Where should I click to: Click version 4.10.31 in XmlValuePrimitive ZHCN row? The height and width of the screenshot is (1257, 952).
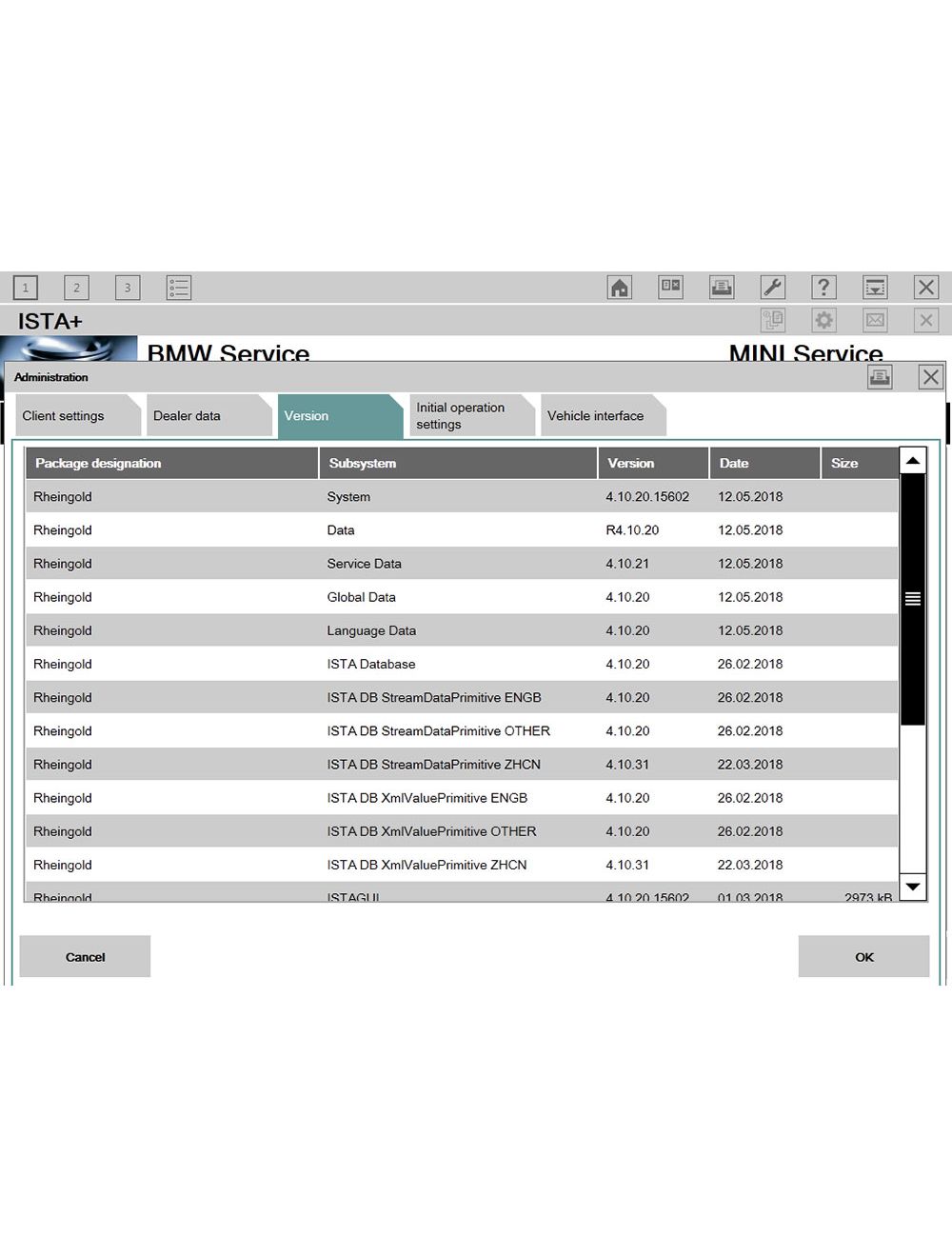coord(627,865)
